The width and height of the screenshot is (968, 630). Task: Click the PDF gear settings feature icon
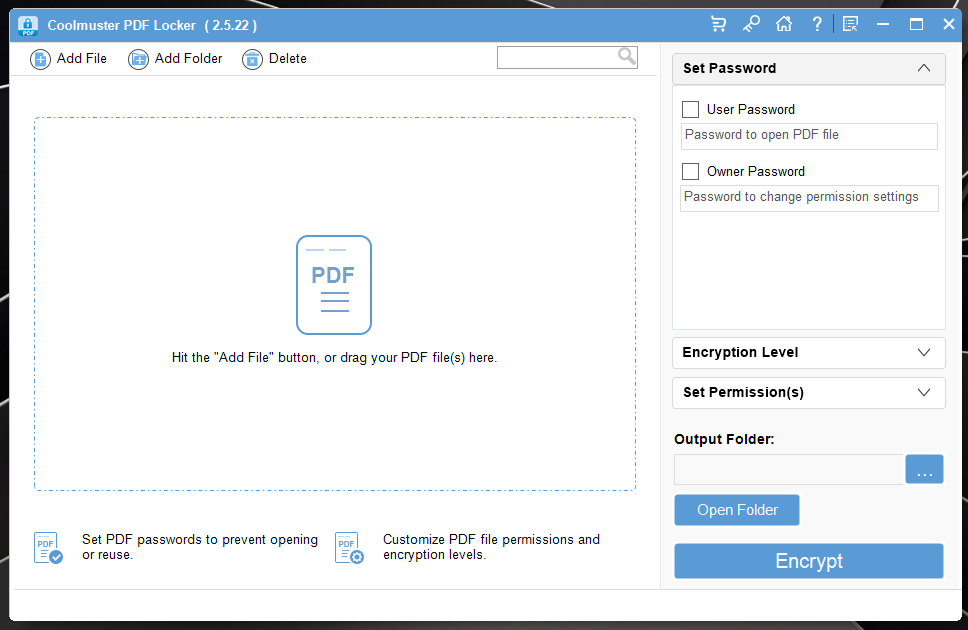[x=349, y=548]
